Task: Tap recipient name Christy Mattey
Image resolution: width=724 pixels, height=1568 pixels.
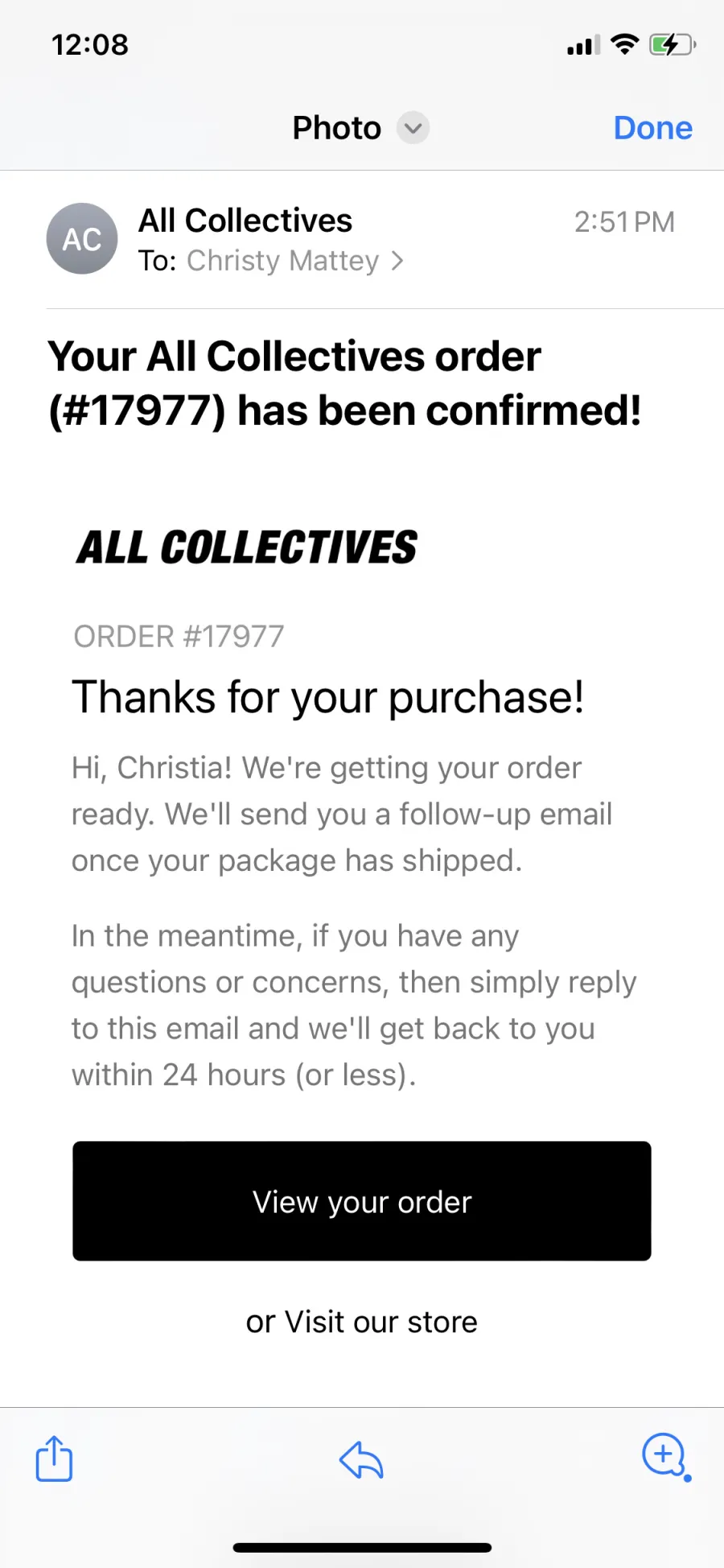Action: (282, 261)
